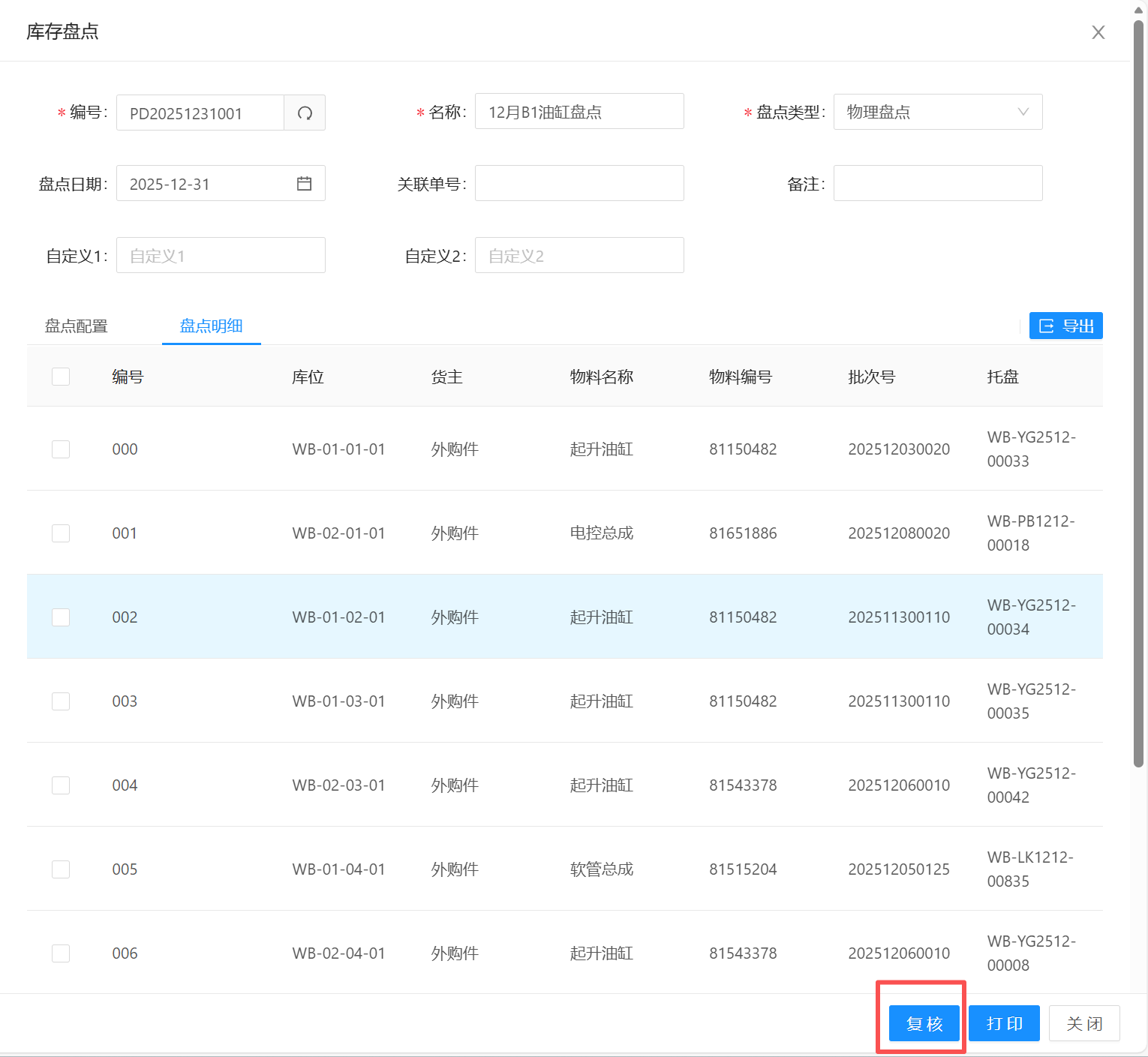Viewport: 1148px width, 1057px height.
Task: Click the refresh icon beside 编号 field
Action: pos(305,113)
